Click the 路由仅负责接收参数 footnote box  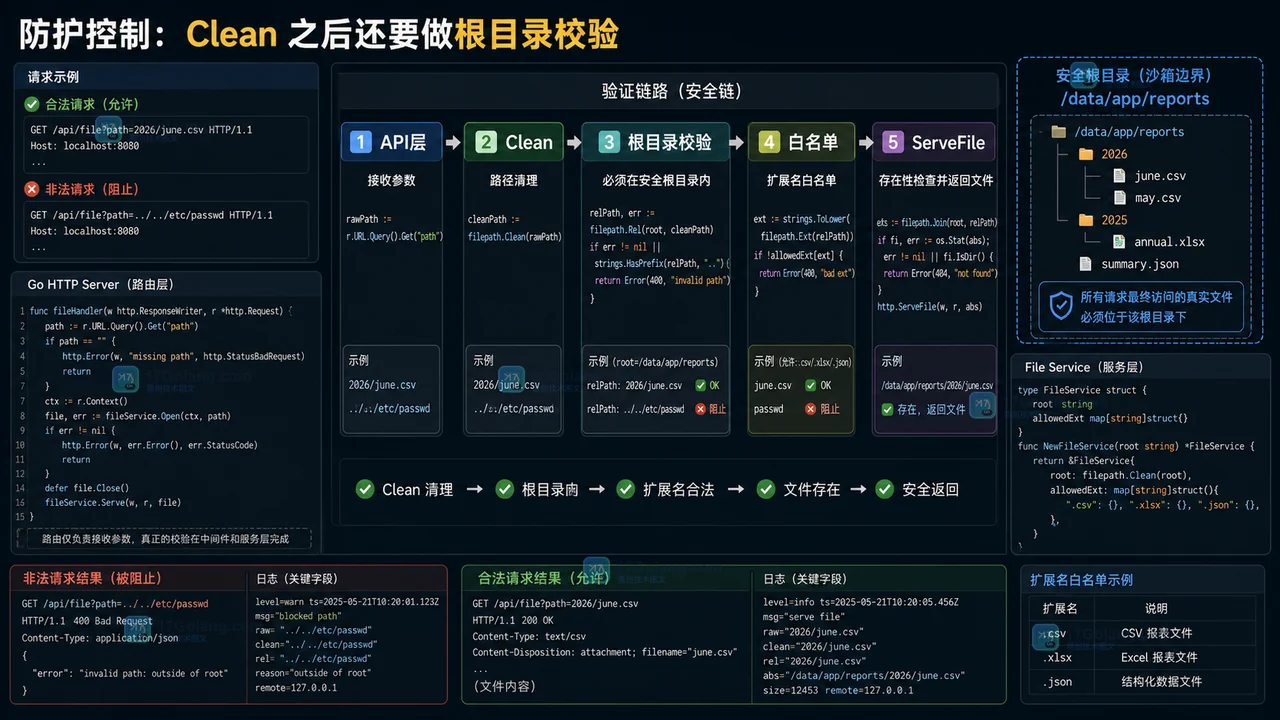pos(165,539)
